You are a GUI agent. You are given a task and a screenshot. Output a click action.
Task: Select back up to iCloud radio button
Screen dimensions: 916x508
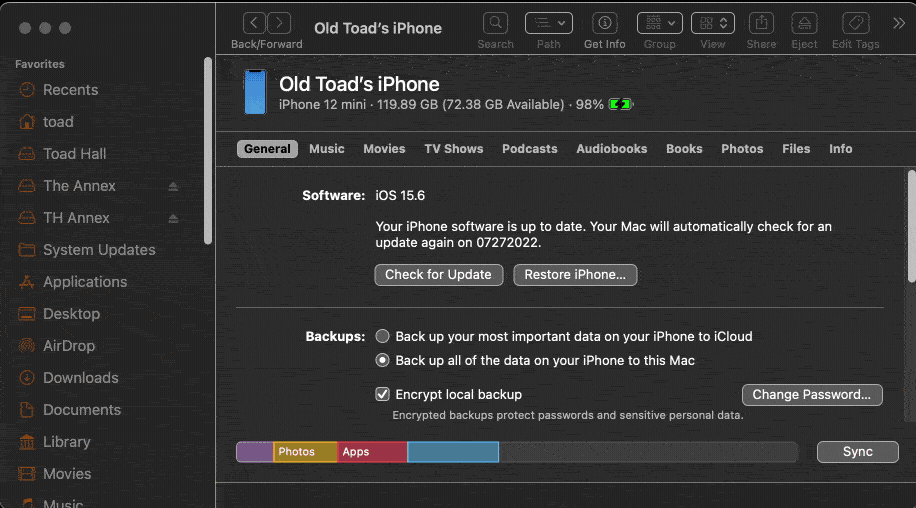coord(382,336)
